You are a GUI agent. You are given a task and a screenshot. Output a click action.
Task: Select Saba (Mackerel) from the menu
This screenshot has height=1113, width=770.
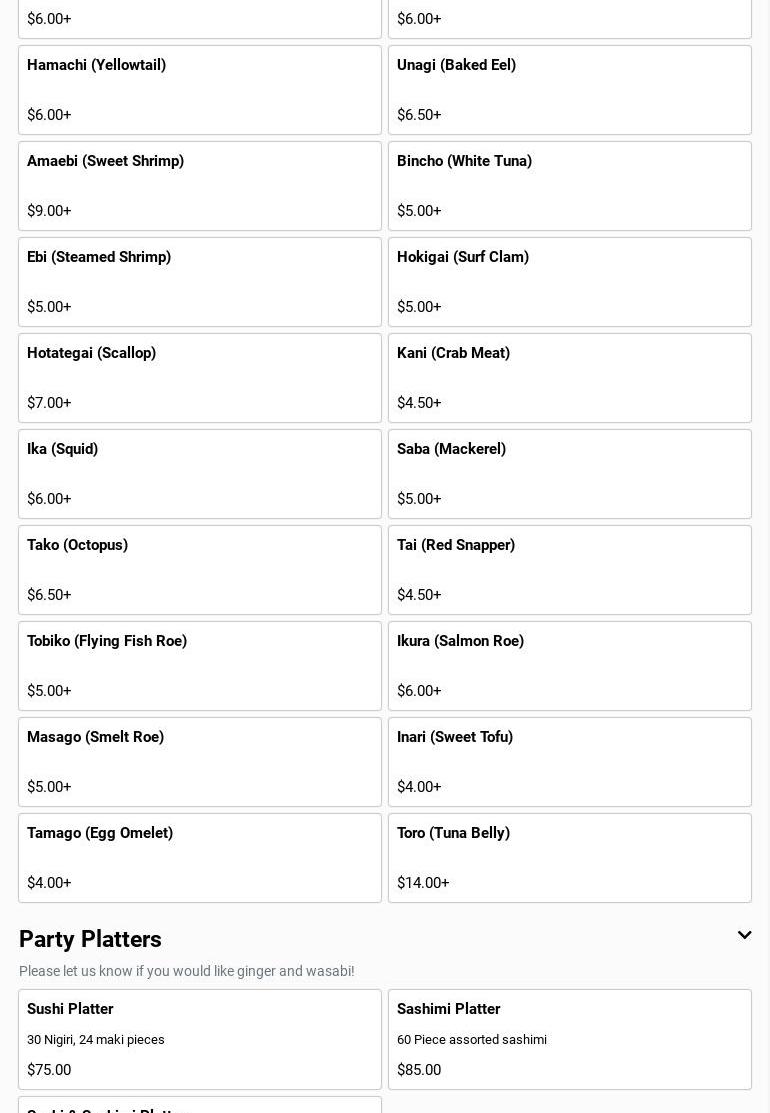pos(569,474)
